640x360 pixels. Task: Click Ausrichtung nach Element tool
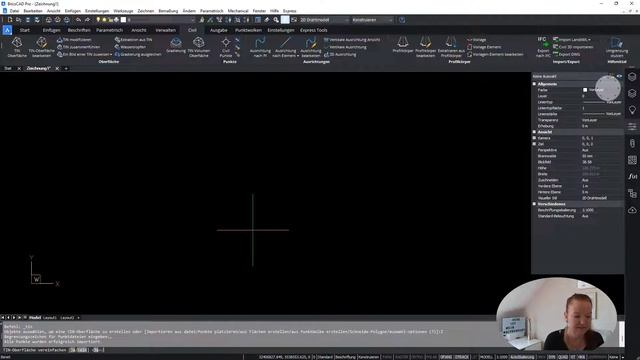coord(285,47)
